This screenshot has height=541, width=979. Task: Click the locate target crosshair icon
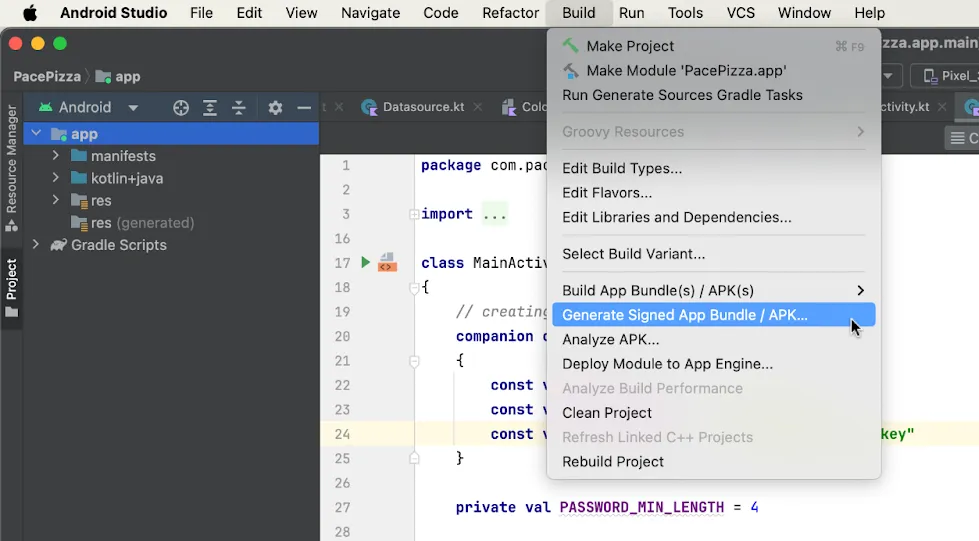pyautogui.click(x=180, y=107)
